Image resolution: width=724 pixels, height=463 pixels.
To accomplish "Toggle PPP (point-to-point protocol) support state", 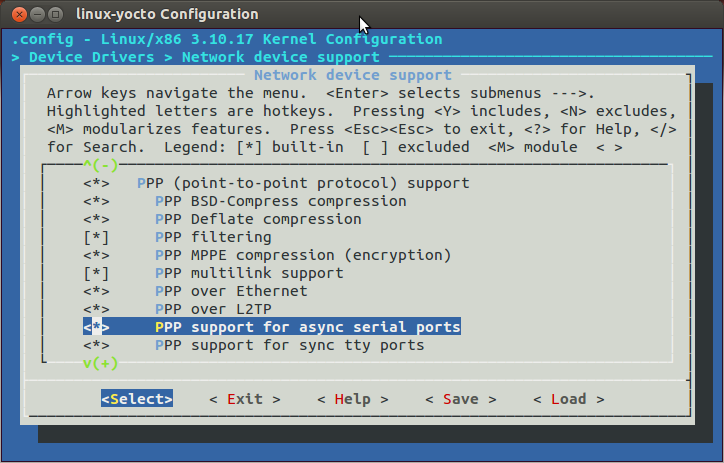I will (97, 183).
